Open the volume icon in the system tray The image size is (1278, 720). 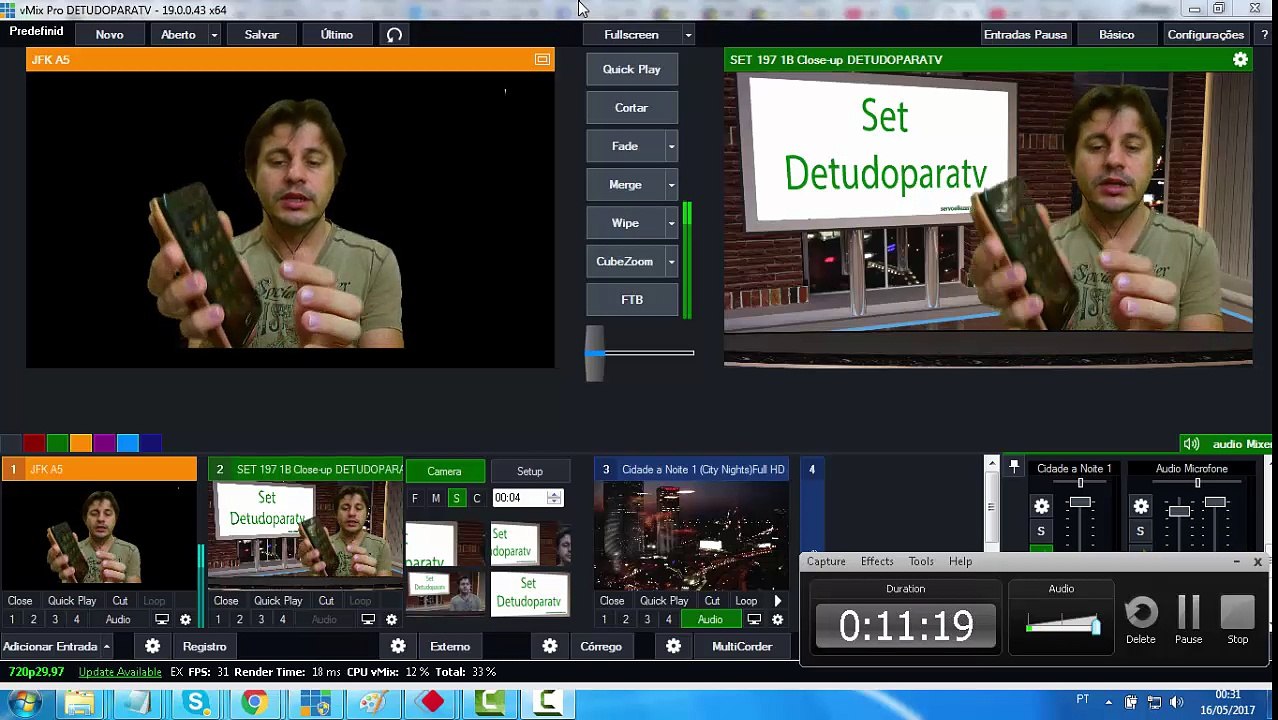[1176, 702]
